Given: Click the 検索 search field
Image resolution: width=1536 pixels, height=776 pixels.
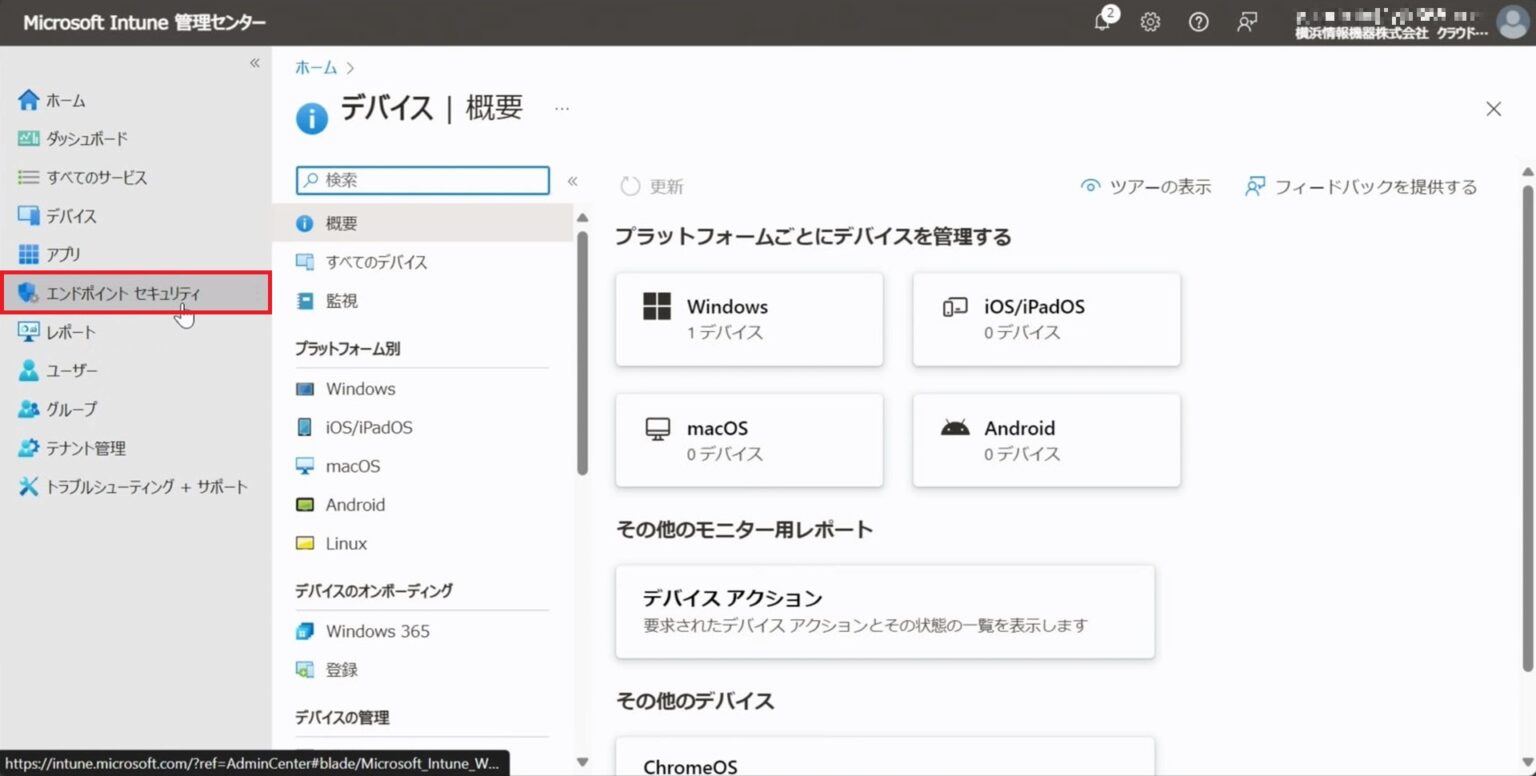Looking at the screenshot, I should pyautogui.click(x=420, y=180).
